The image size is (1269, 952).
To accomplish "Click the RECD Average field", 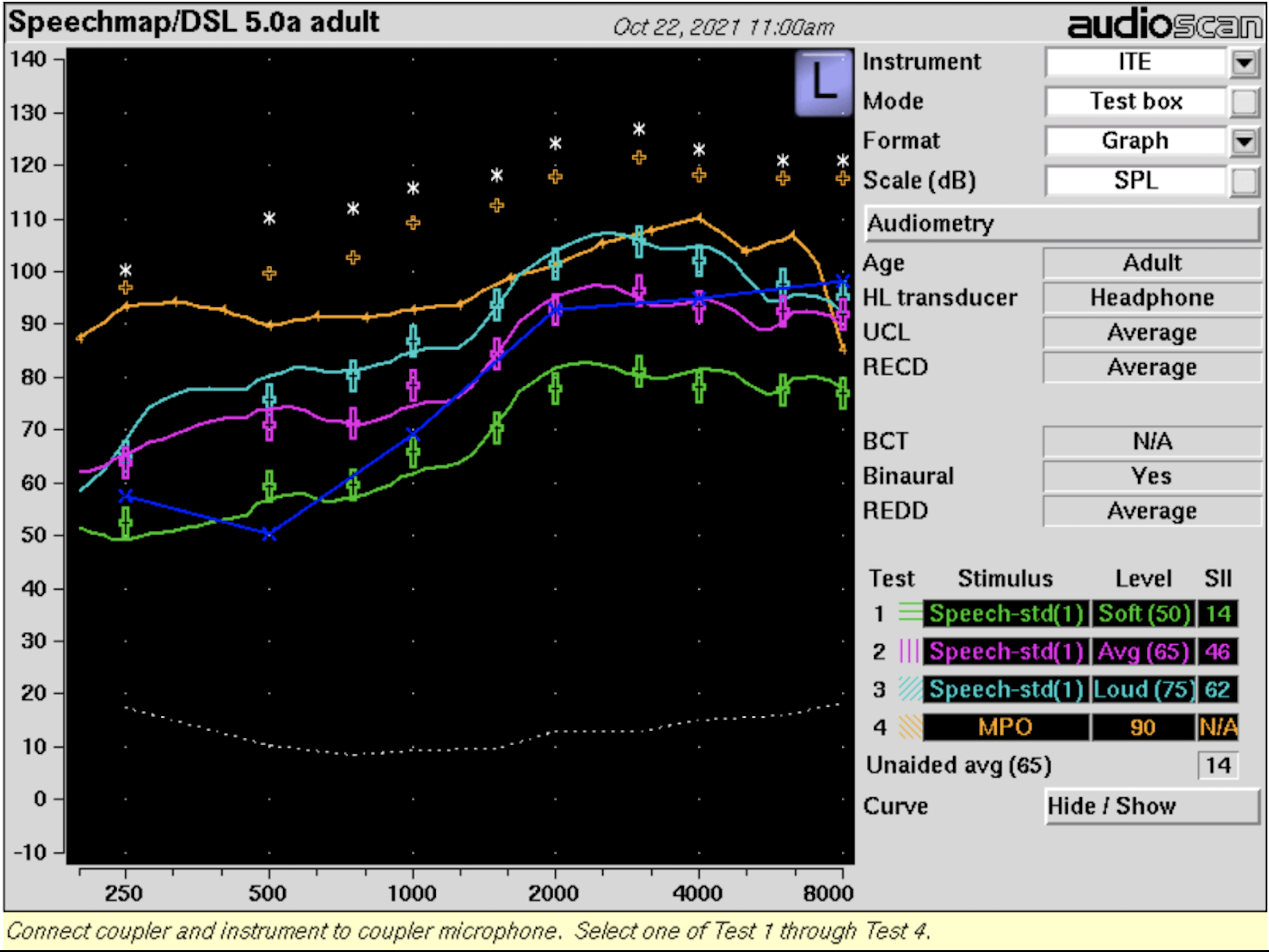I will point(1152,367).
